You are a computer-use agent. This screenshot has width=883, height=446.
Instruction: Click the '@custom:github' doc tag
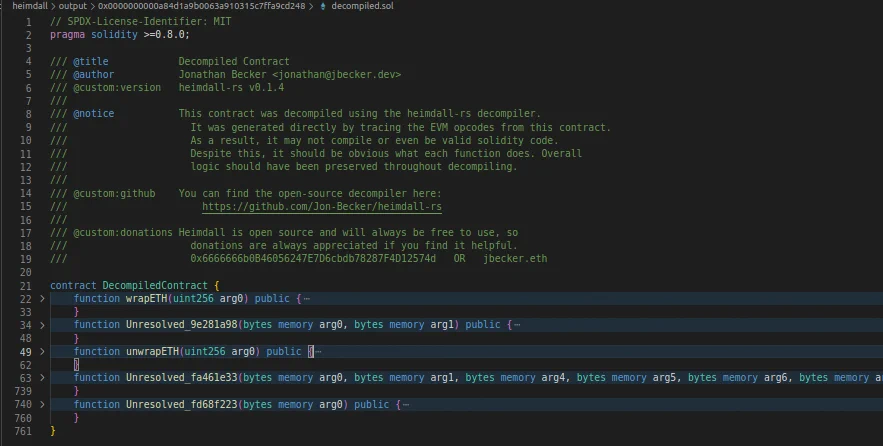tap(114, 193)
